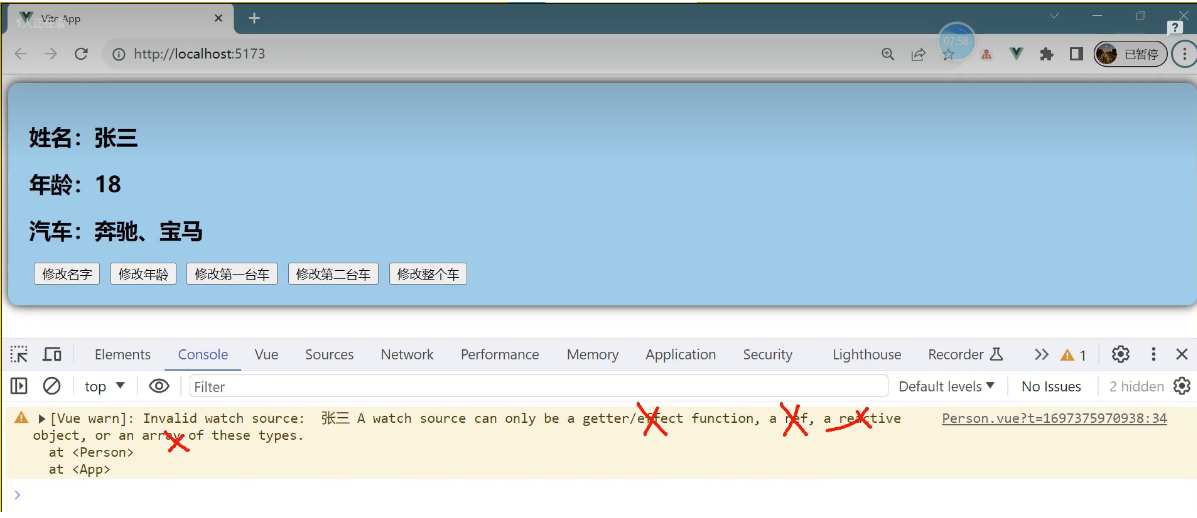Switch to the Network tab
The image size is (1197, 518).
tap(407, 355)
